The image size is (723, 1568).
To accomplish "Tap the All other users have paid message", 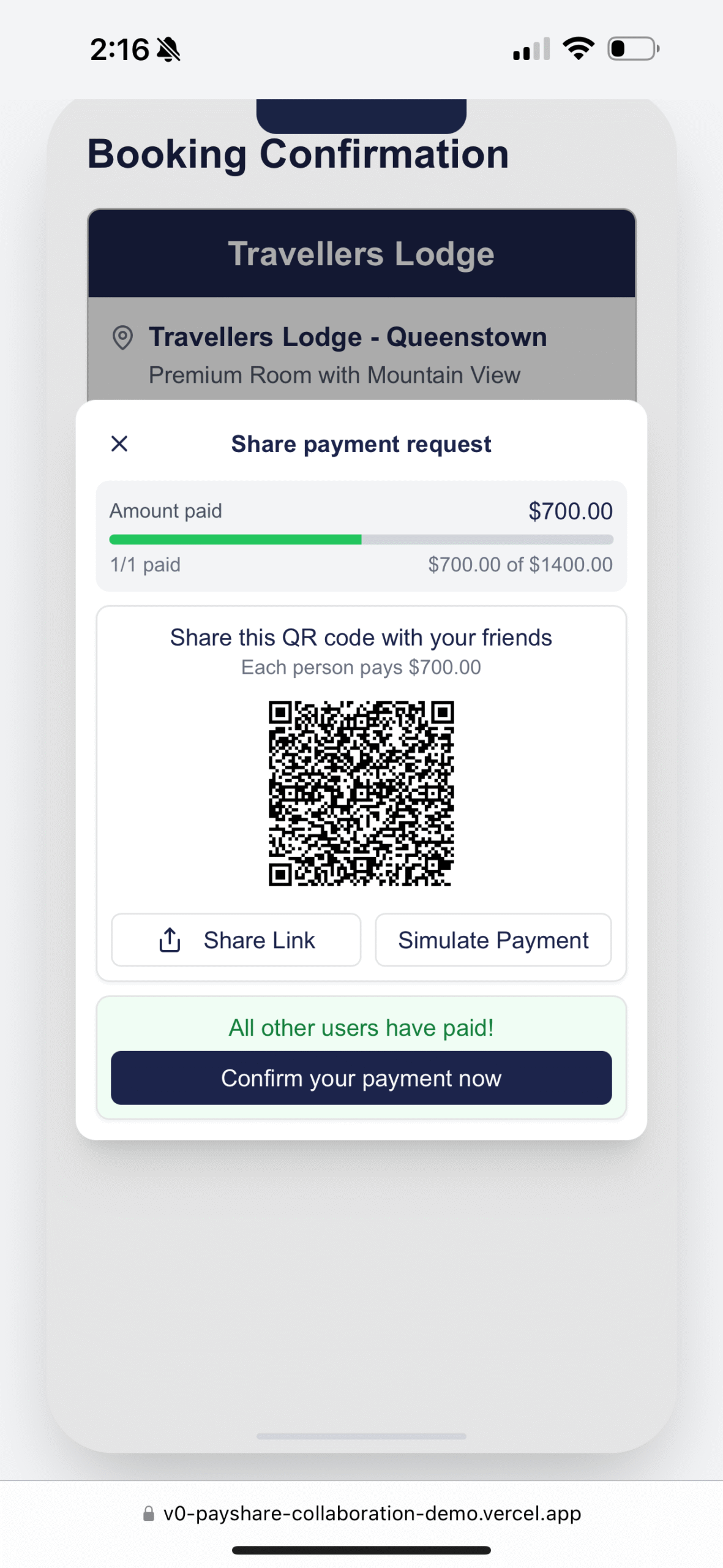I will tap(361, 1028).
